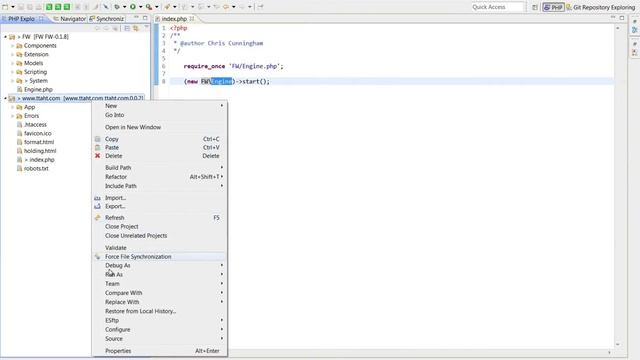
Task: Open the Refactor submenu
Action: point(159,177)
